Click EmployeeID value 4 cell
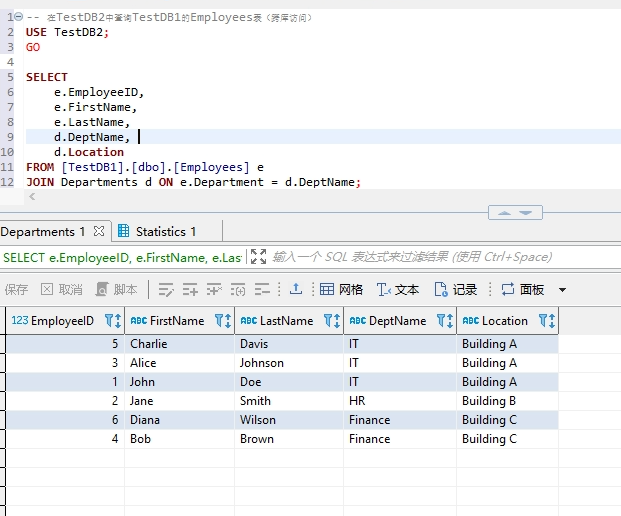621x516 pixels. click(65, 439)
